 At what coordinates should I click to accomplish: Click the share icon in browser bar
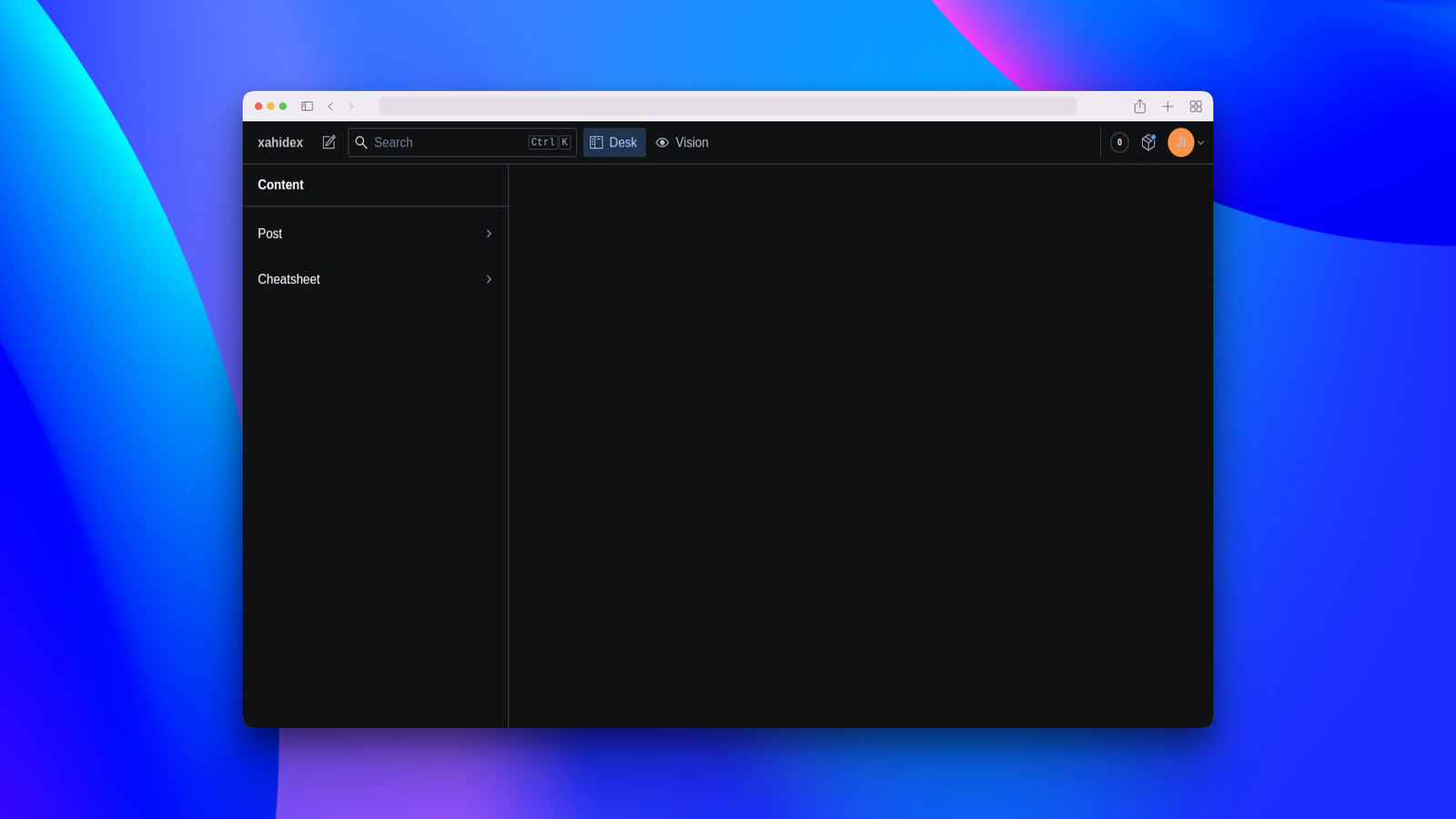click(1139, 106)
